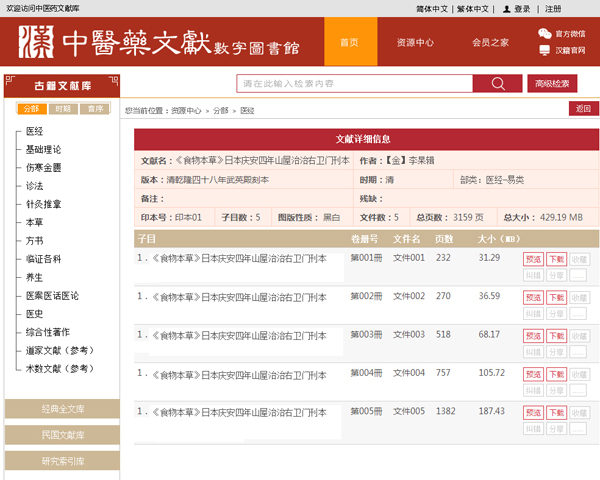Open the 针灸推拿 category in the tree

(43, 204)
